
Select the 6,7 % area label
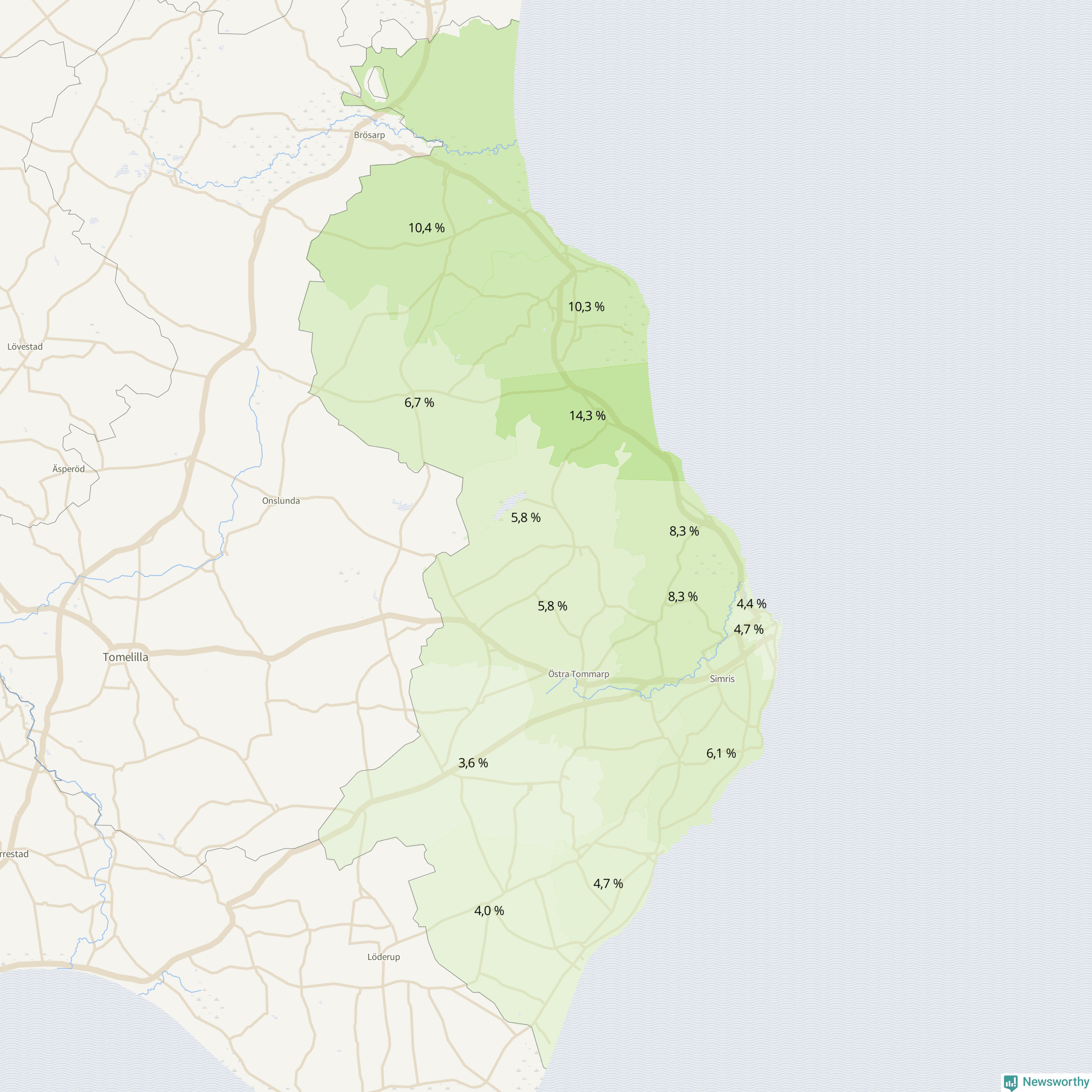click(419, 402)
